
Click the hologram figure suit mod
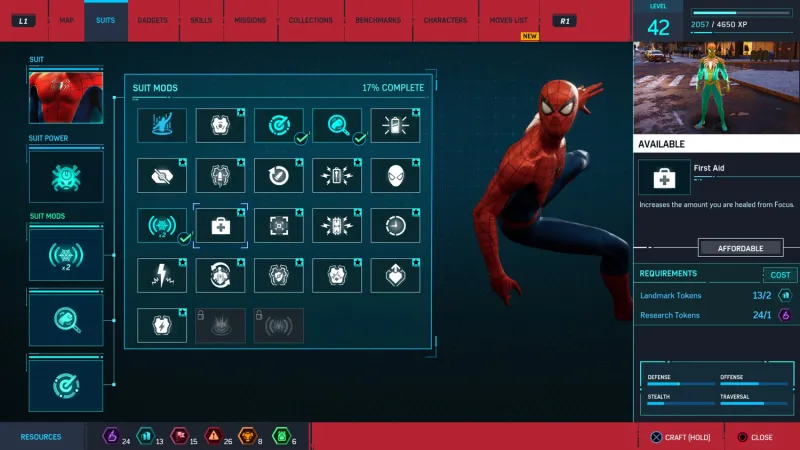tap(162, 126)
